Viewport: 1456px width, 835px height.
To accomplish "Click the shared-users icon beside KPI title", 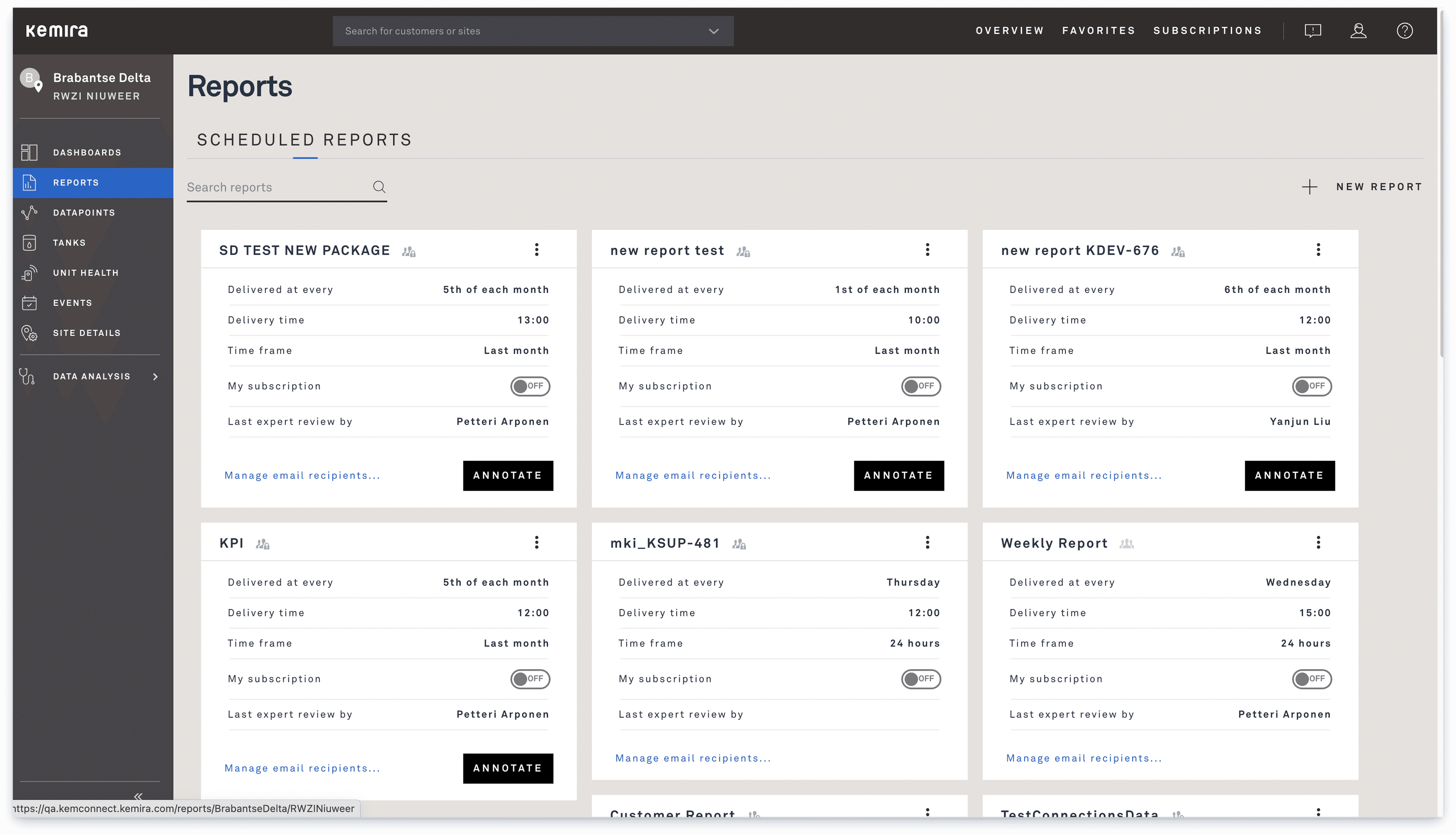I will click(263, 544).
